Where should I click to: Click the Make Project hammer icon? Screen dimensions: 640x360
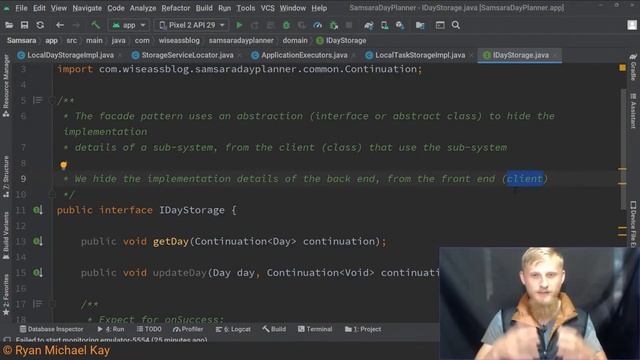pyautogui.click(x=95, y=25)
